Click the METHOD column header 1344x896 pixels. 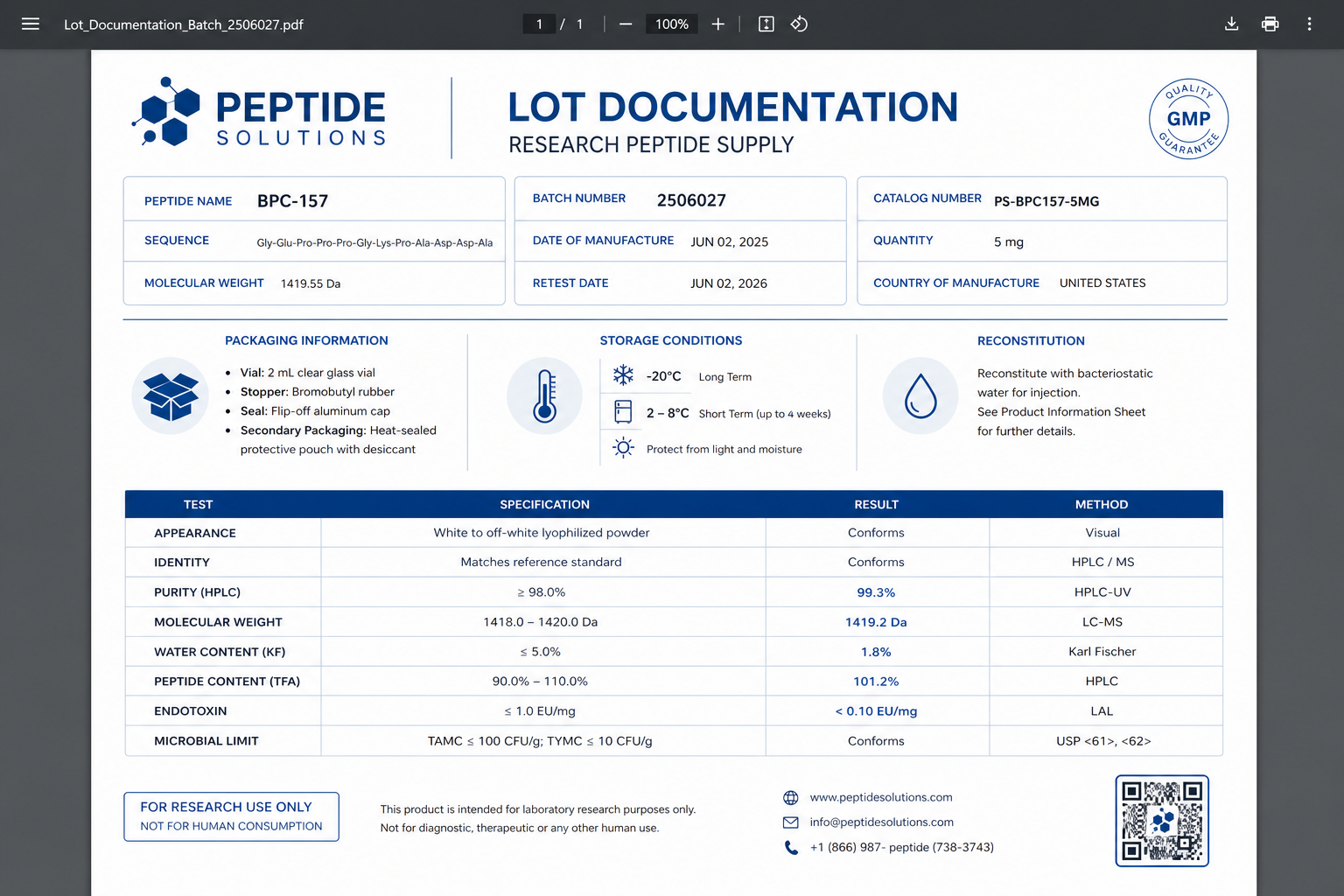tap(1102, 504)
